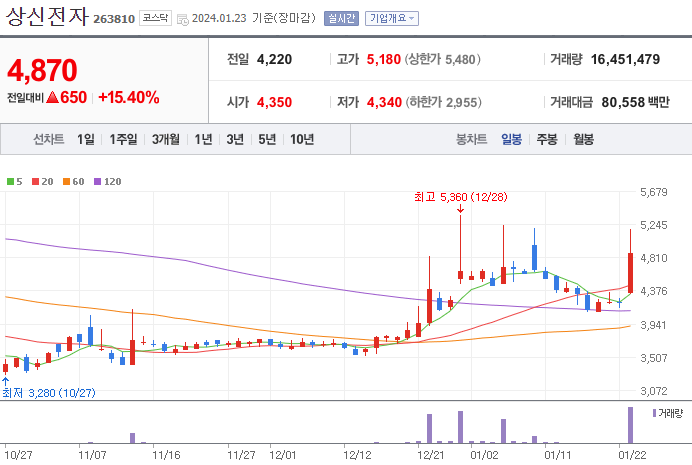Select the 1년 line chart tab
The image size is (692, 465).
[203, 139]
